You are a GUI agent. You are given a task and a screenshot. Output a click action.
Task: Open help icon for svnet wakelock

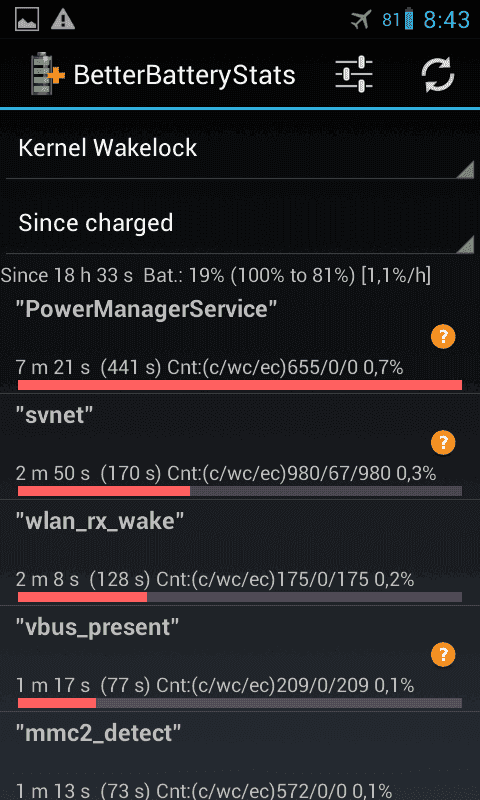pos(443,442)
